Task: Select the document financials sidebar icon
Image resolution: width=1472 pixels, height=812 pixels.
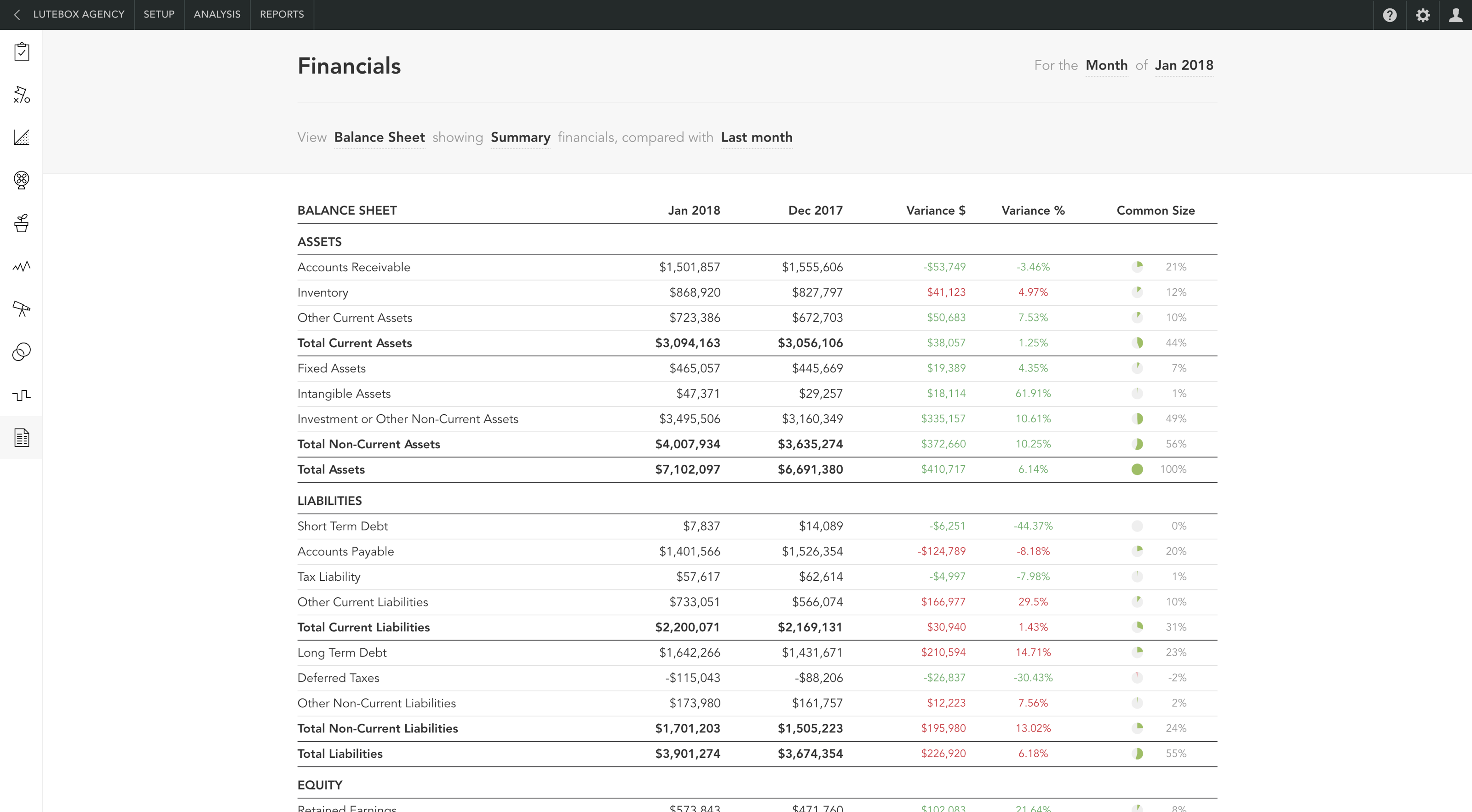Action: [x=21, y=438]
